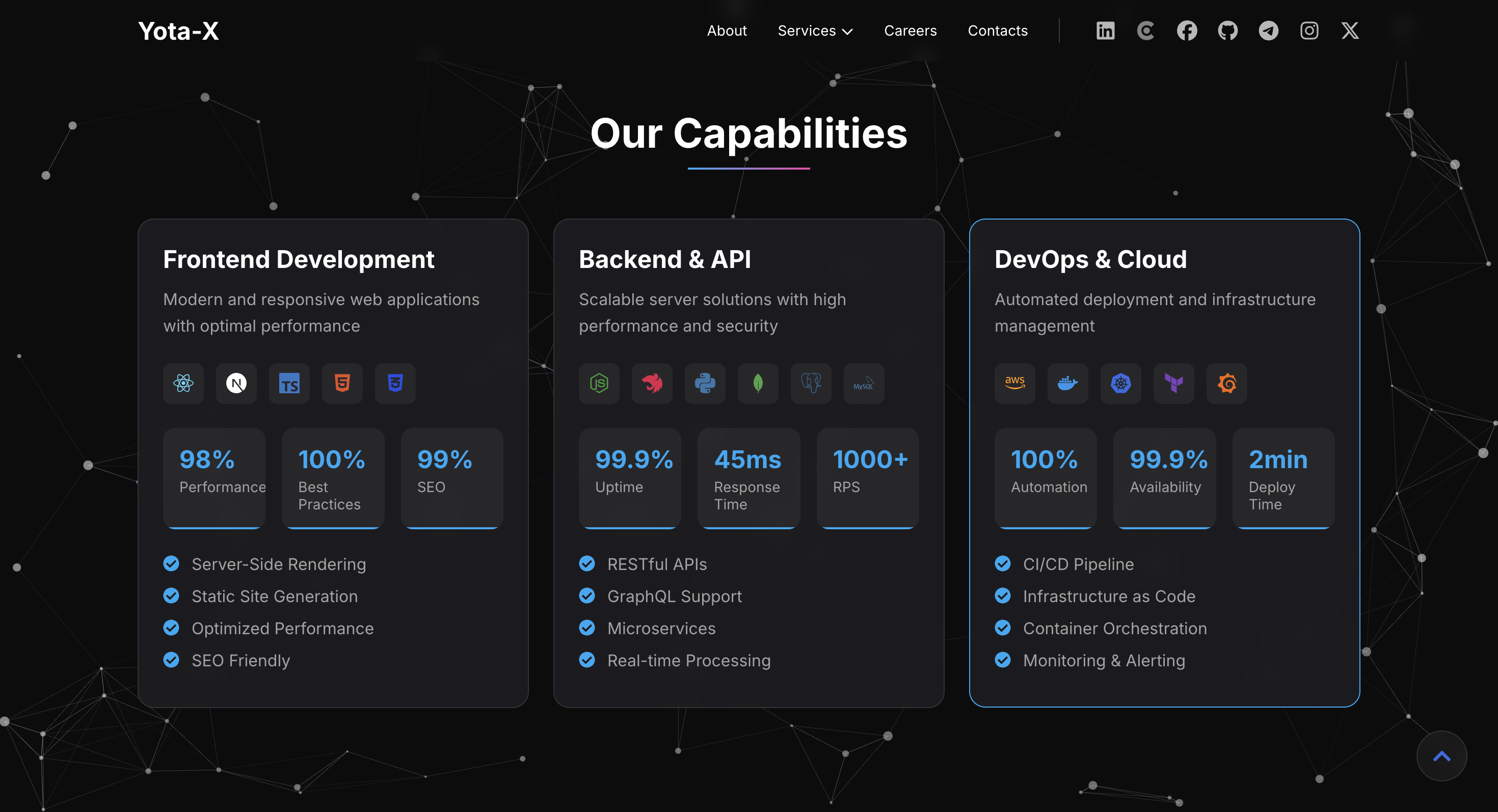Expand the Services dropdown menu
The height and width of the screenshot is (812, 1498).
point(815,31)
